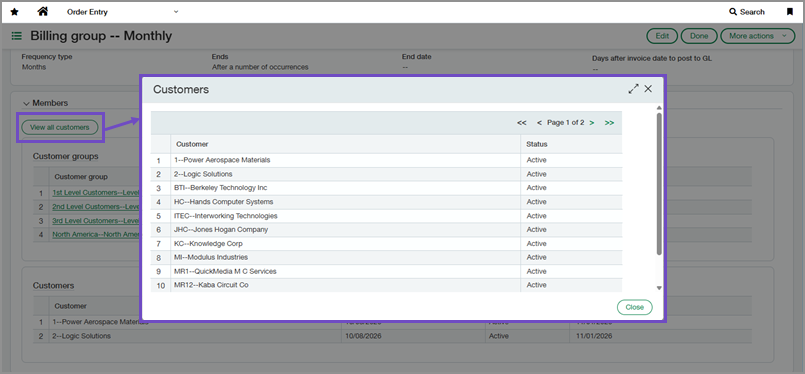Click View all customers button

60,127
